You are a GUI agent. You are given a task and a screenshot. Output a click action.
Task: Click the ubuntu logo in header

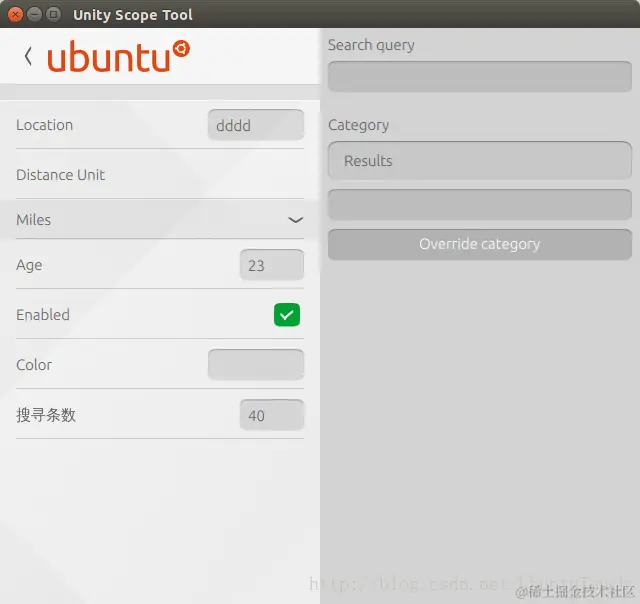118,56
